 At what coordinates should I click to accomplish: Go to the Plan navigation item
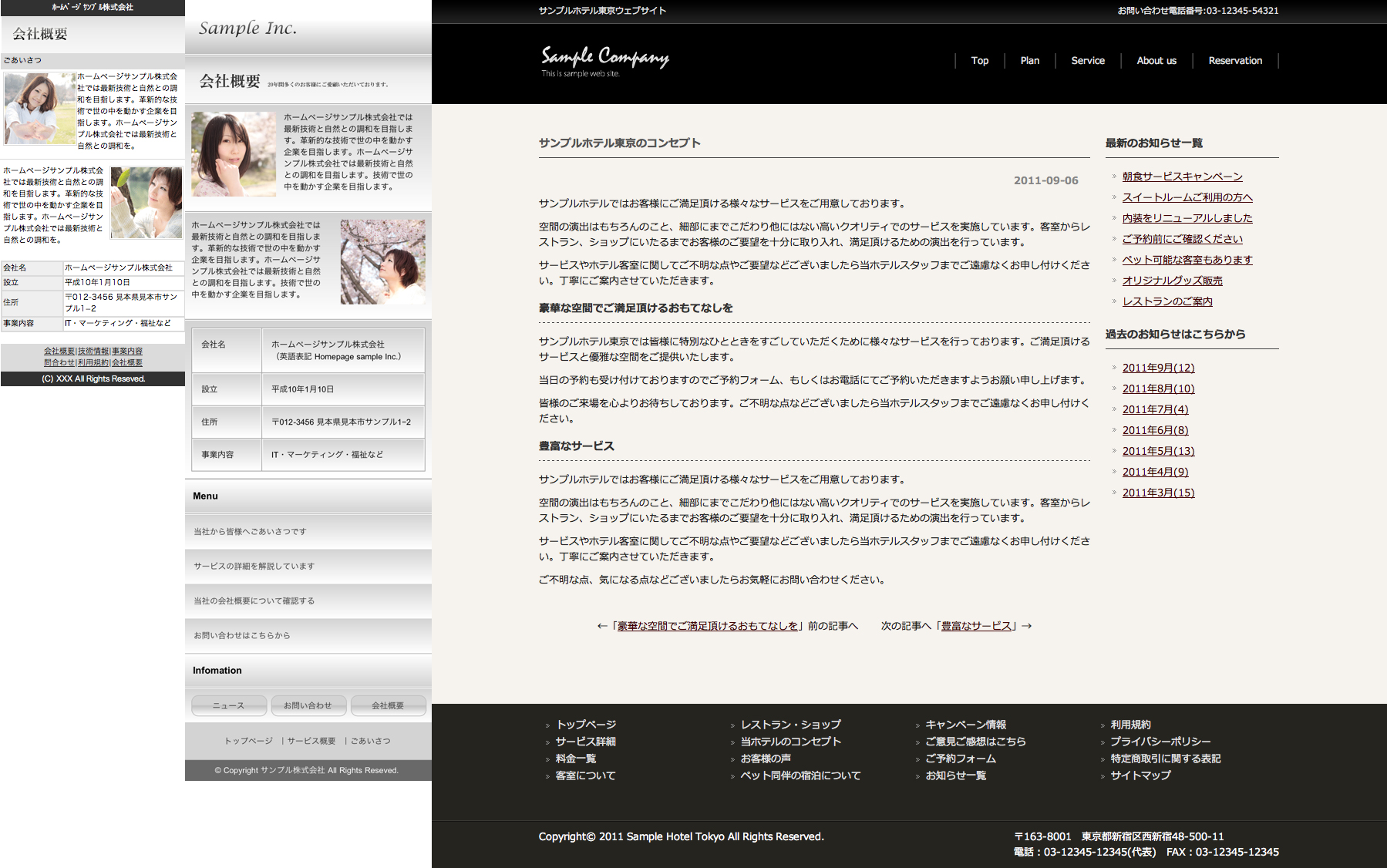click(1029, 61)
